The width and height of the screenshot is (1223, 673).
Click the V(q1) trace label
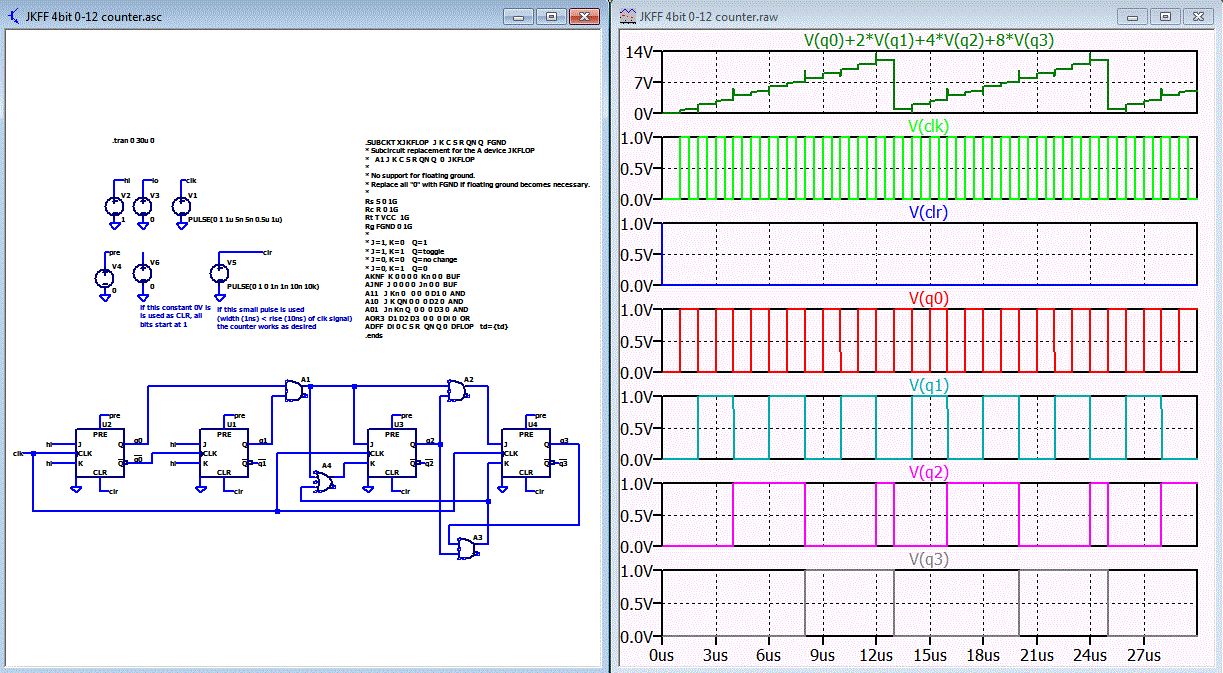point(929,385)
